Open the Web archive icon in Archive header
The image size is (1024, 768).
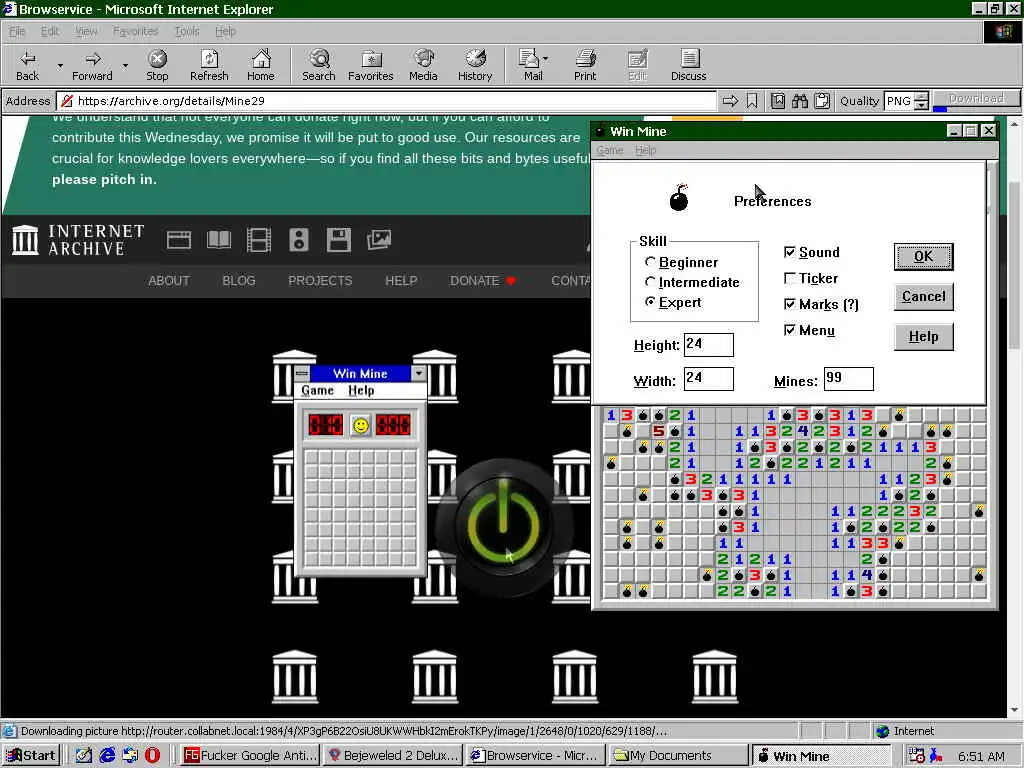click(178, 240)
